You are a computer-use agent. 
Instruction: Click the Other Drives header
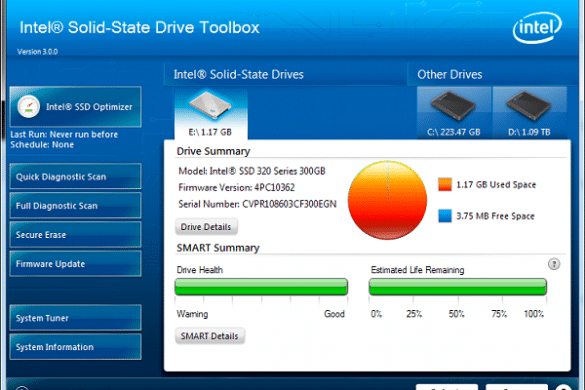pyautogui.click(x=450, y=75)
